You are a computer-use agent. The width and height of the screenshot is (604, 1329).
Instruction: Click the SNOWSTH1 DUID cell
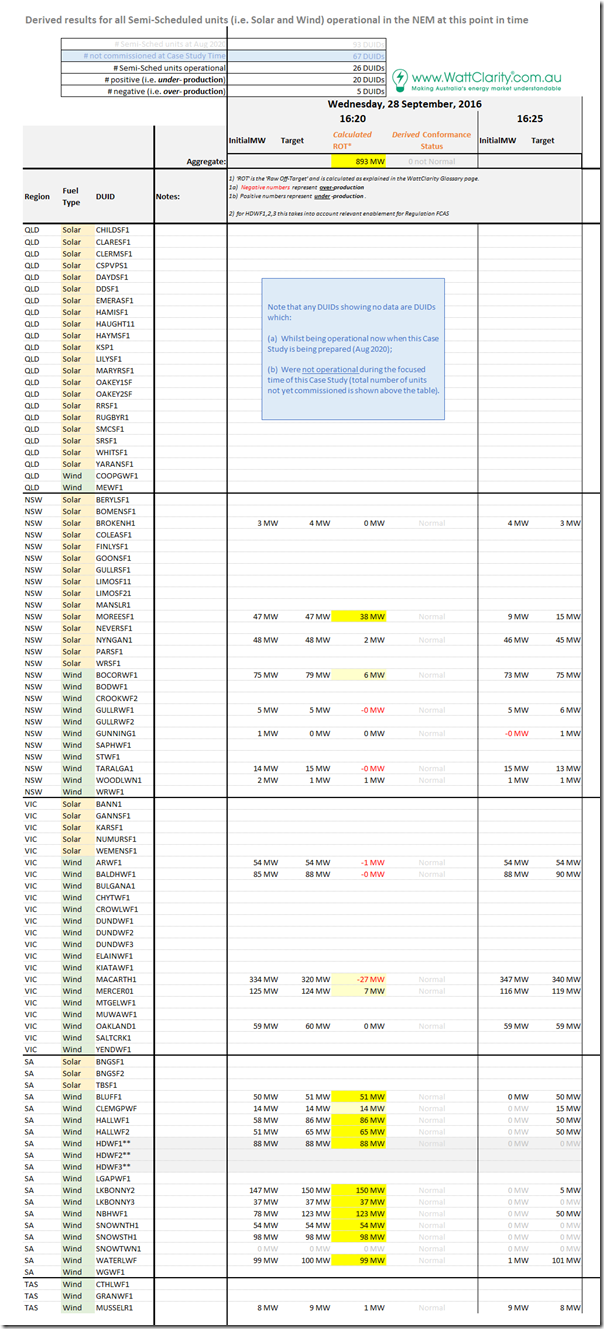117,1237
